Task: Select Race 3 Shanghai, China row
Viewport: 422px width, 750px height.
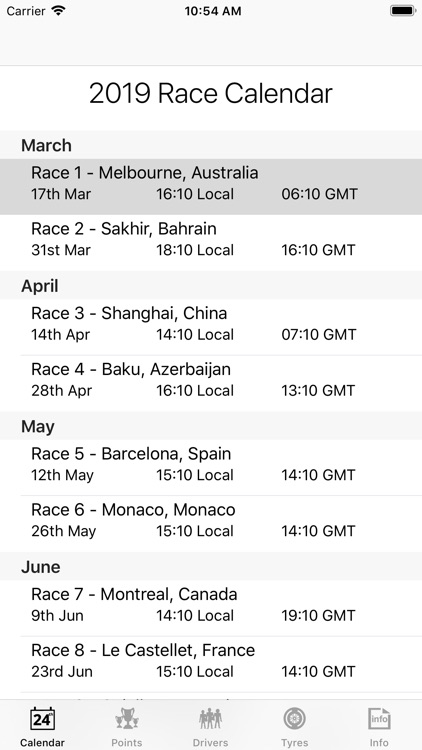Action: pos(211,327)
